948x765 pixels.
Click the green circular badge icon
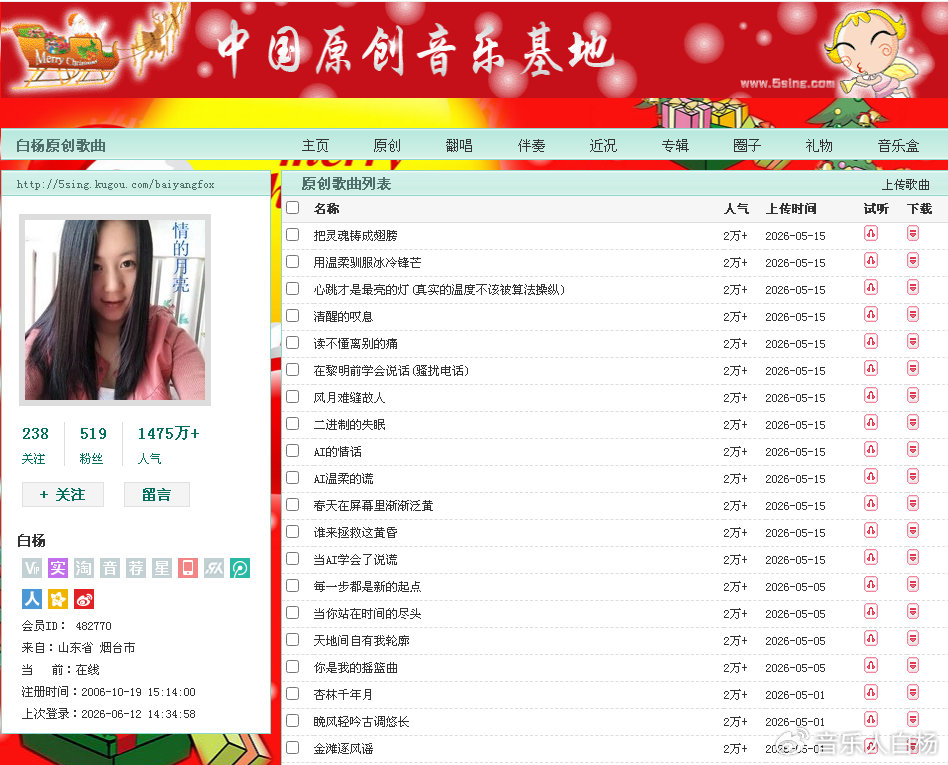[240, 568]
